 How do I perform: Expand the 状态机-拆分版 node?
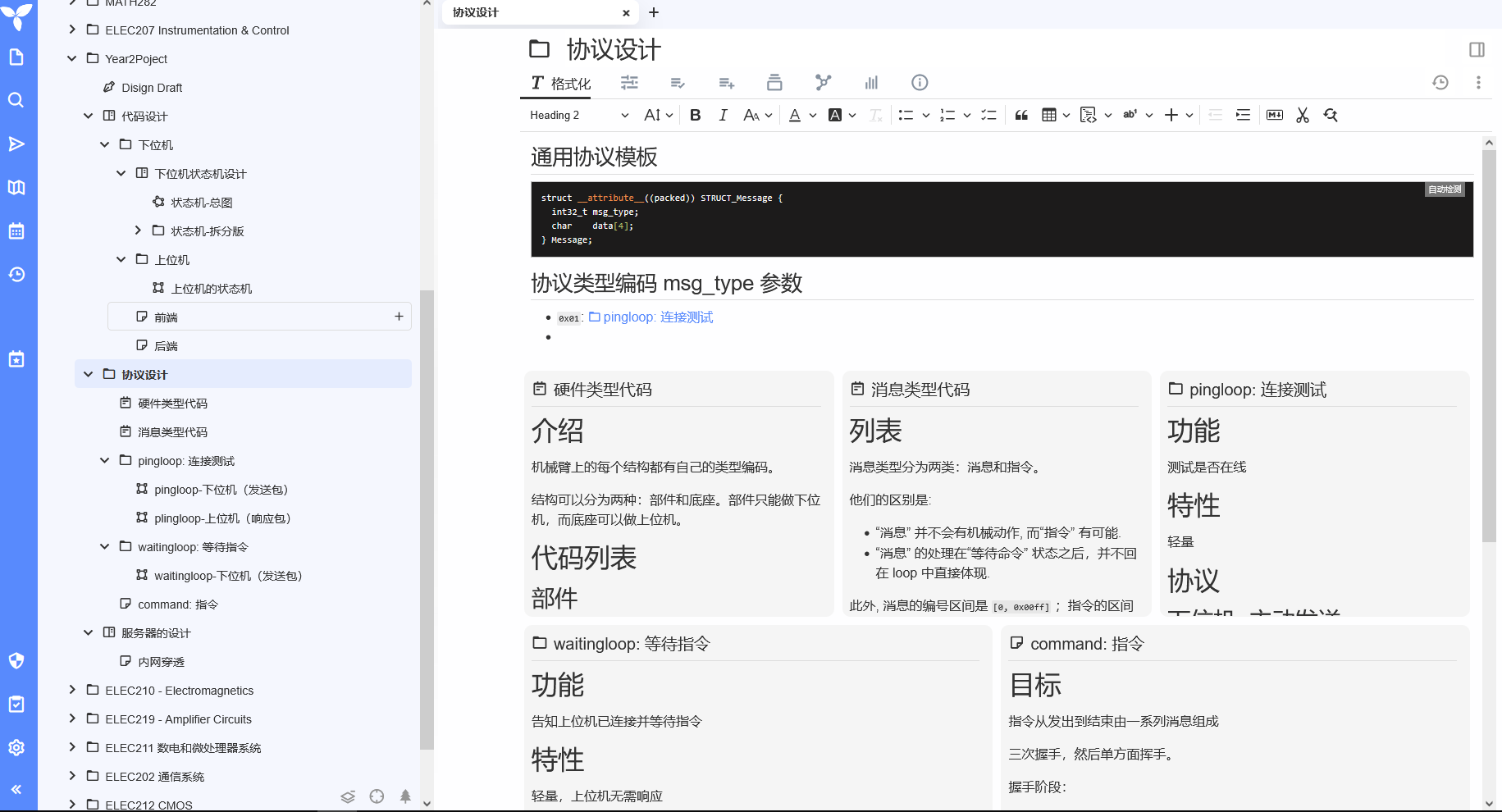138,230
